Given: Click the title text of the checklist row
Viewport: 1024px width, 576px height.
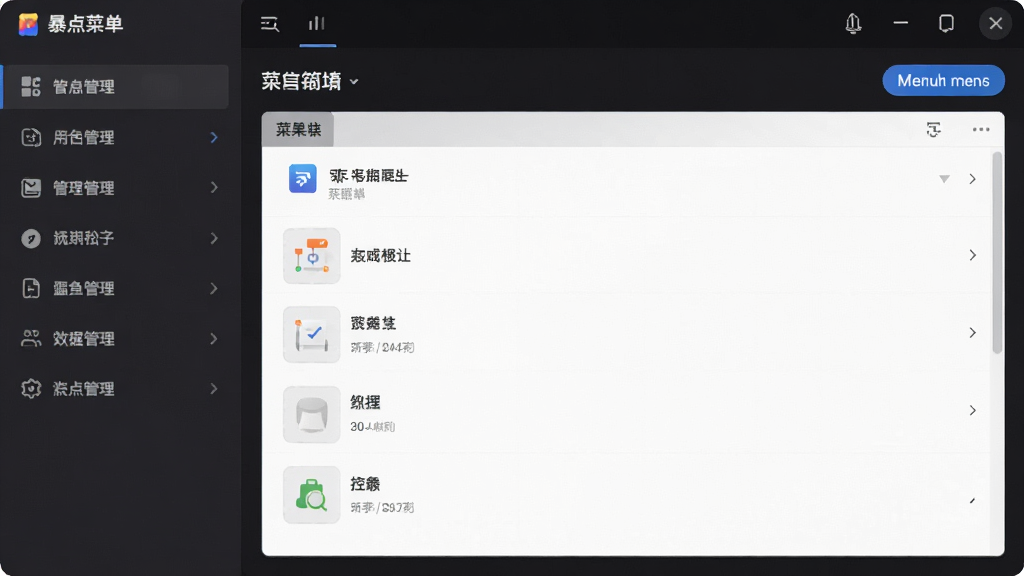Looking at the screenshot, I should point(373,323).
